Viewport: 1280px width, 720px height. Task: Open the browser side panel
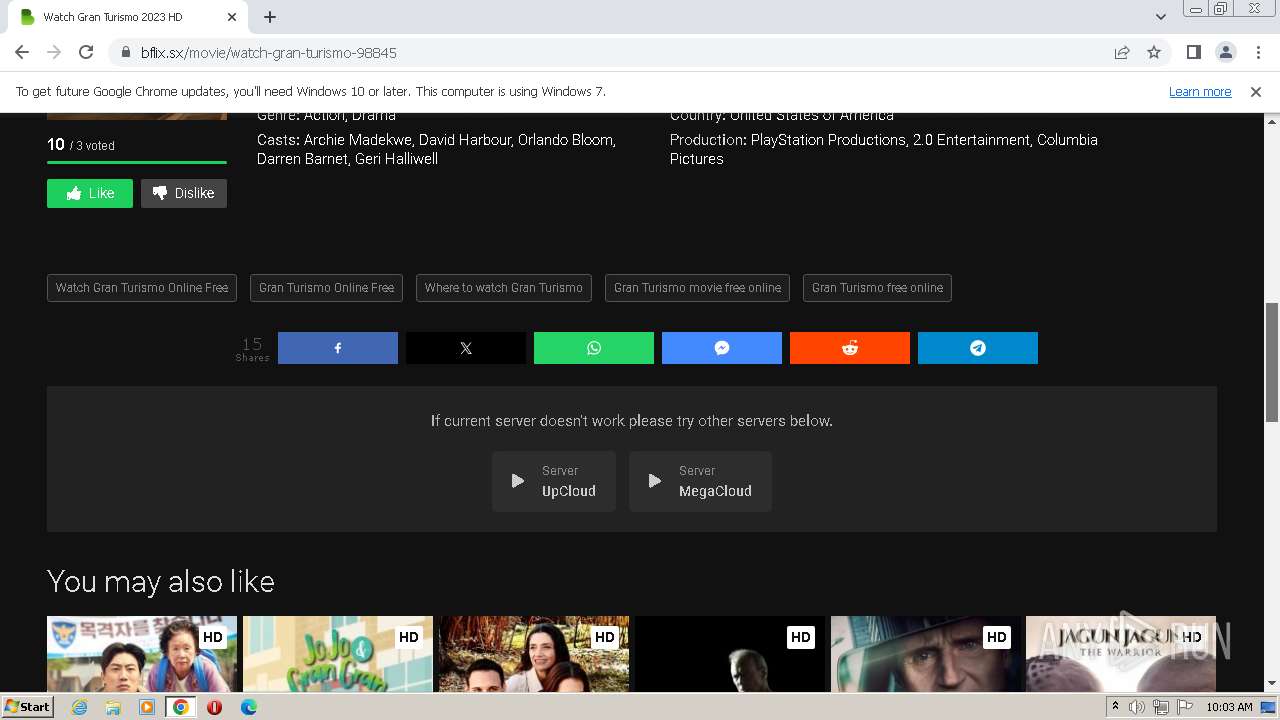(x=1194, y=52)
